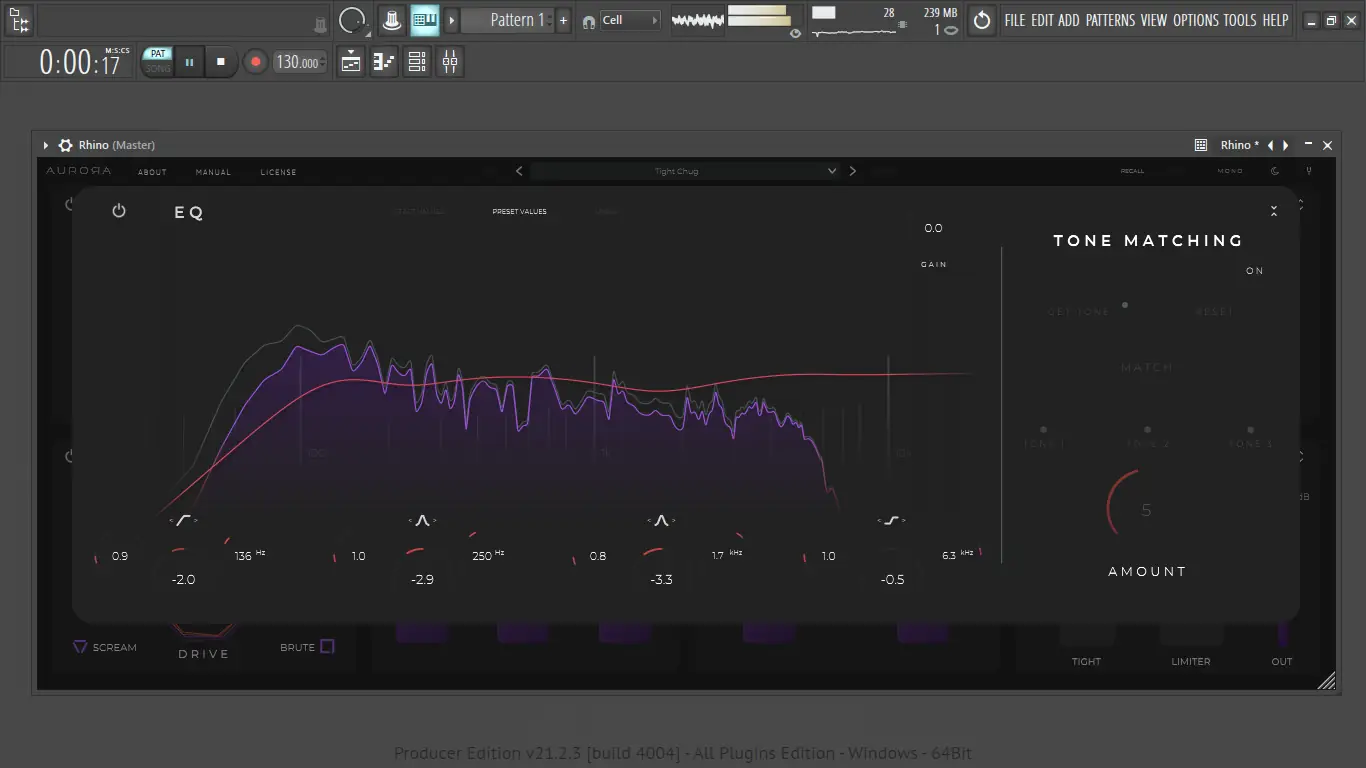Open the PATTERNS menu
Image resolution: width=1366 pixels, height=768 pixels.
click(1110, 20)
